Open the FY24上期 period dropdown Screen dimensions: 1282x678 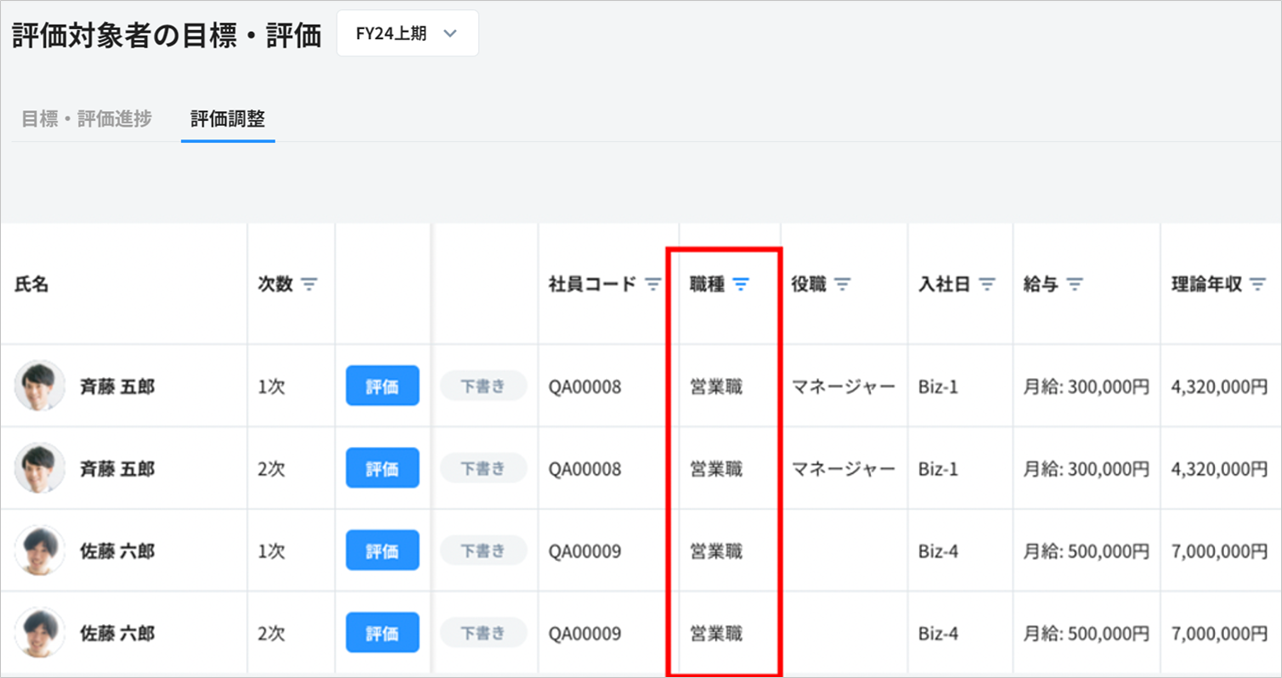(x=407, y=34)
